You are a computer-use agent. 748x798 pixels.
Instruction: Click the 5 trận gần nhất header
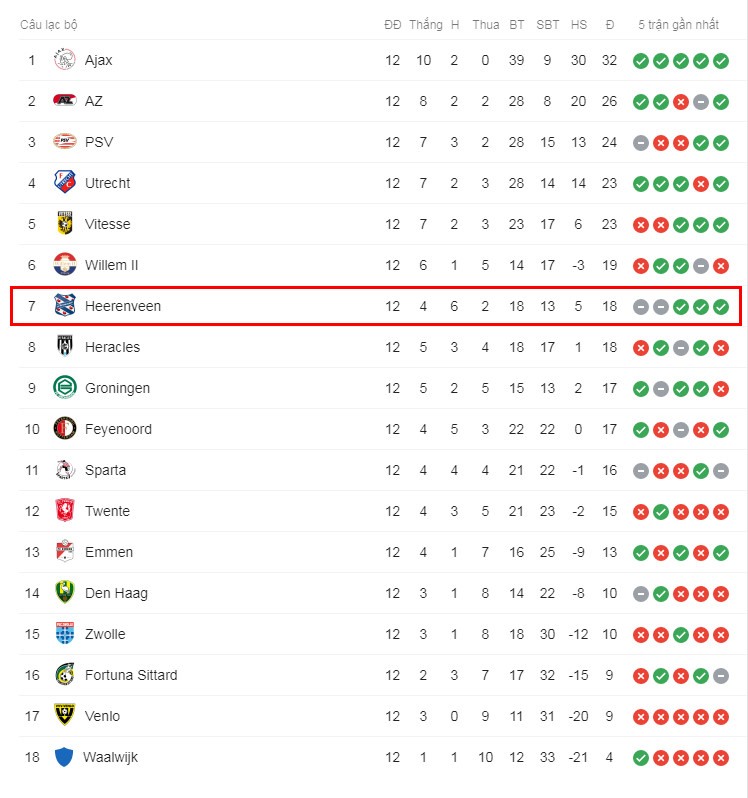tap(678, 24)
